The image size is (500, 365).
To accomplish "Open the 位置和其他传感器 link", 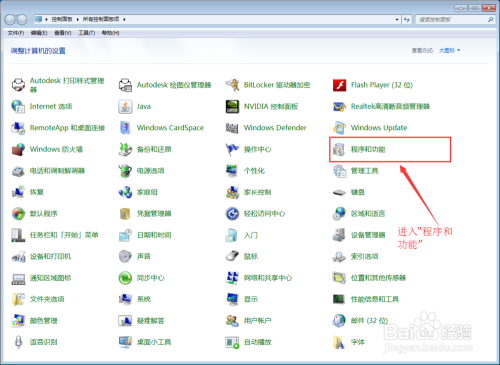I will (378, 278).
